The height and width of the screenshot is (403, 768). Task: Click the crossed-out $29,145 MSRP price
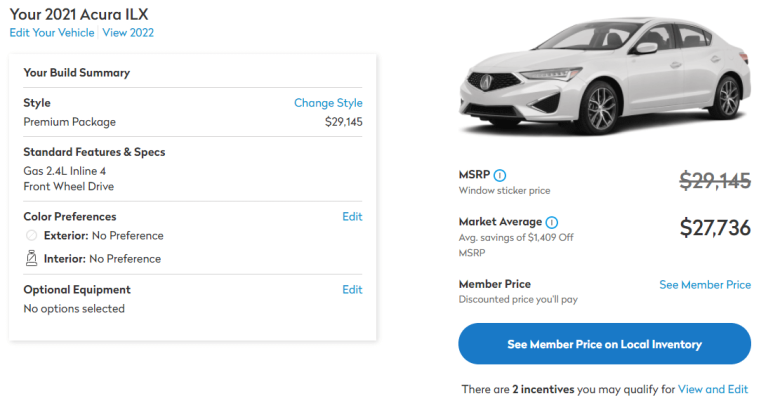click(x=715, y=181)
